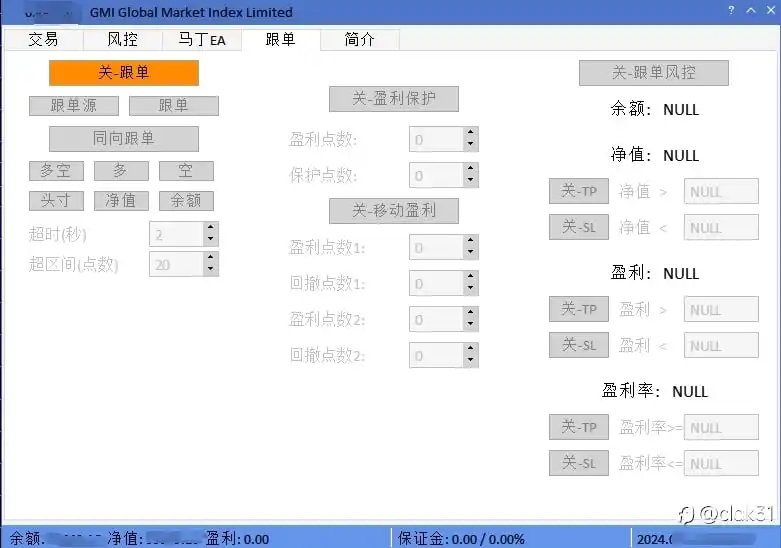The image size is (781, 548).
Task: Toggle the 关-盈利保护 button
Action: pos(393,99)
